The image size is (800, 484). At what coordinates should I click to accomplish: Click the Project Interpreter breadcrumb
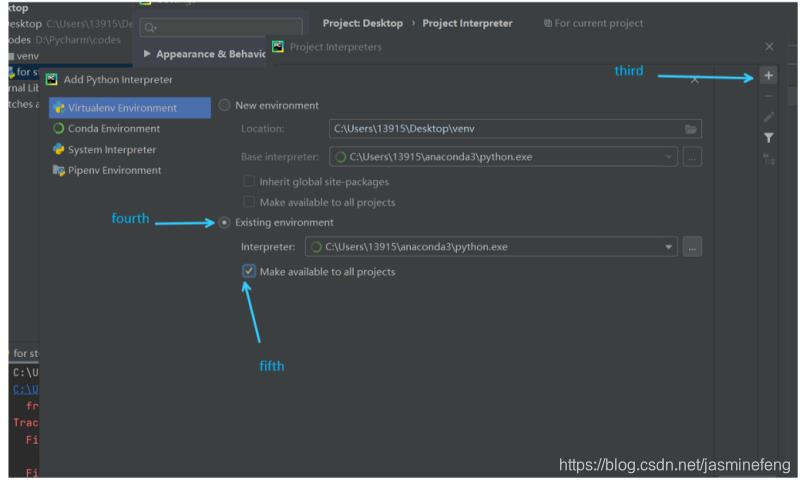467,23
